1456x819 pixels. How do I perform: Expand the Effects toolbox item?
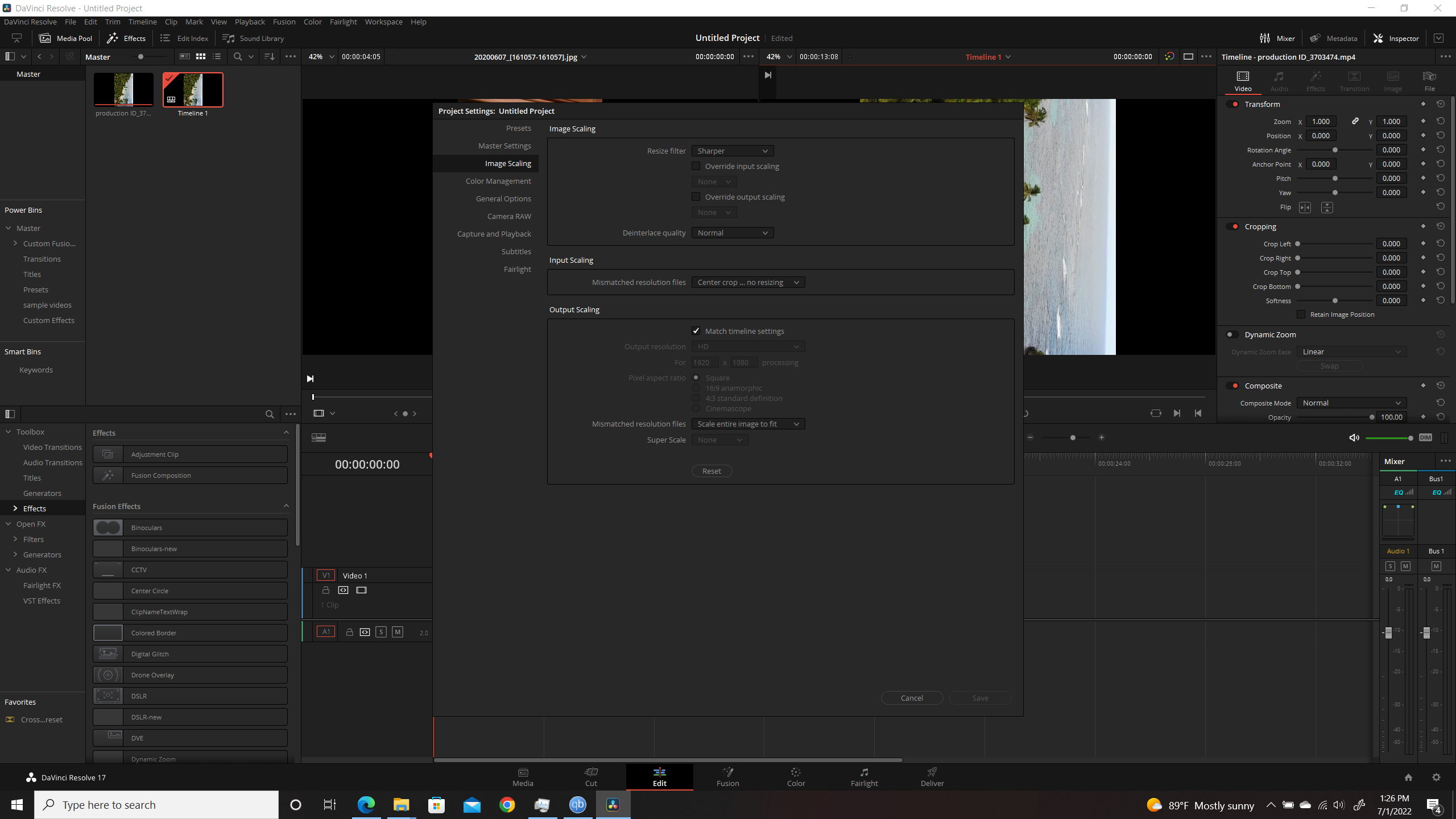[x=15, y=508]
